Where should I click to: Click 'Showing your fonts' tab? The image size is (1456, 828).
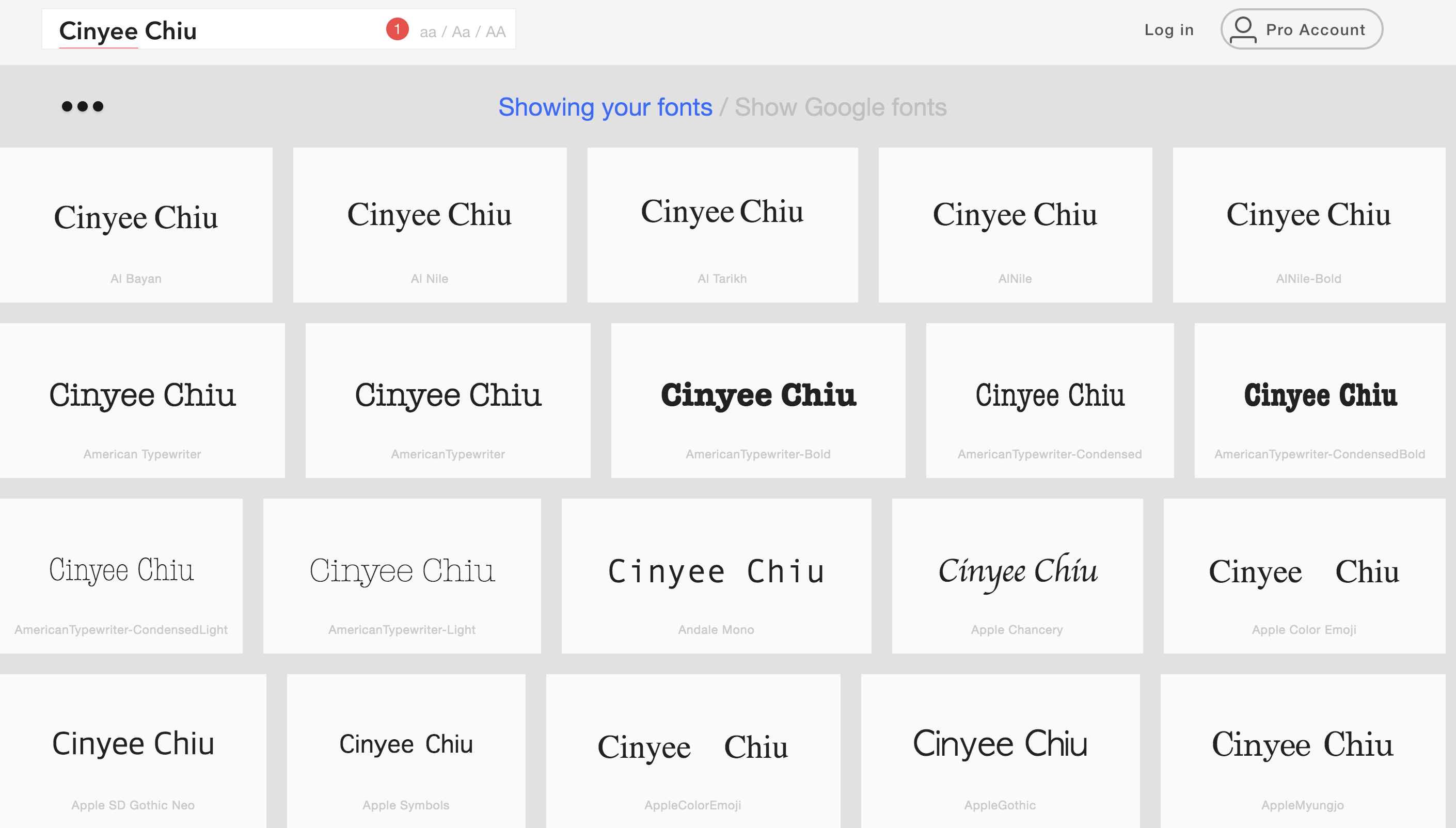tap(605, 107)
